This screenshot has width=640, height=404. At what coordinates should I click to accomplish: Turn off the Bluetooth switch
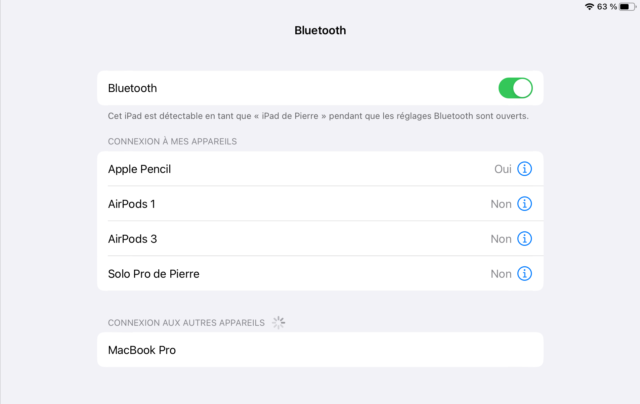click(516, 88)
